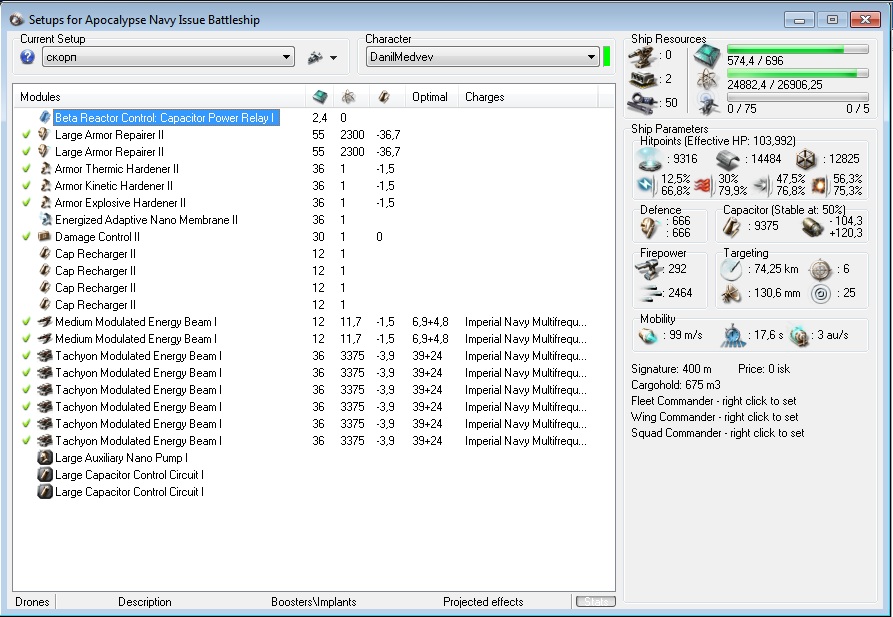Screen dimensions: 893x617
Task: Click the capacitor usage column header icon
Action: point(384,97)
